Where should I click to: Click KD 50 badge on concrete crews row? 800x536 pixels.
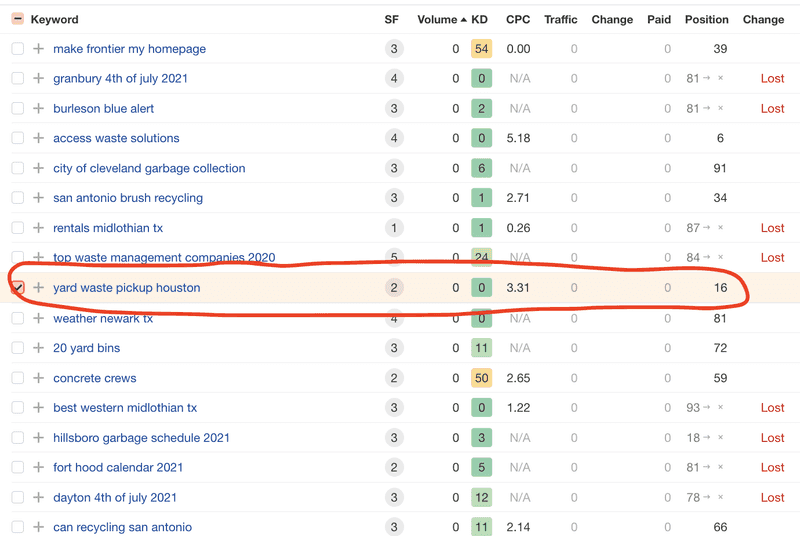pos(481,378)
